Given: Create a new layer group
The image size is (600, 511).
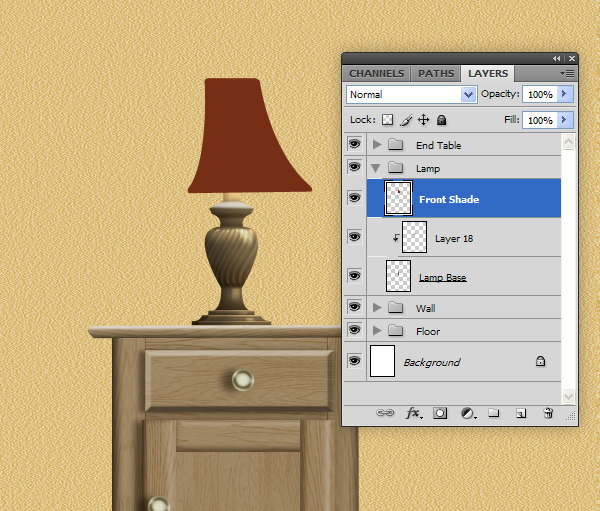Looking at the screenshot, I should 494,413.
